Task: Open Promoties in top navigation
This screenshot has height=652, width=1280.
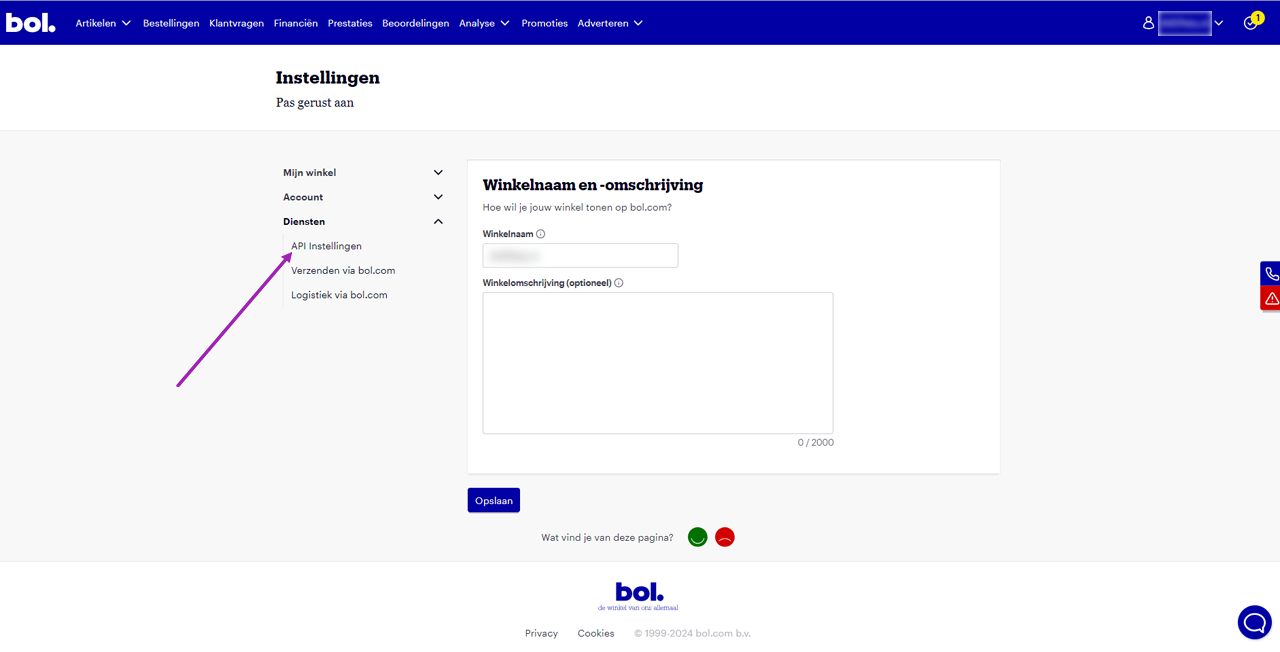Action: (544, 23)
